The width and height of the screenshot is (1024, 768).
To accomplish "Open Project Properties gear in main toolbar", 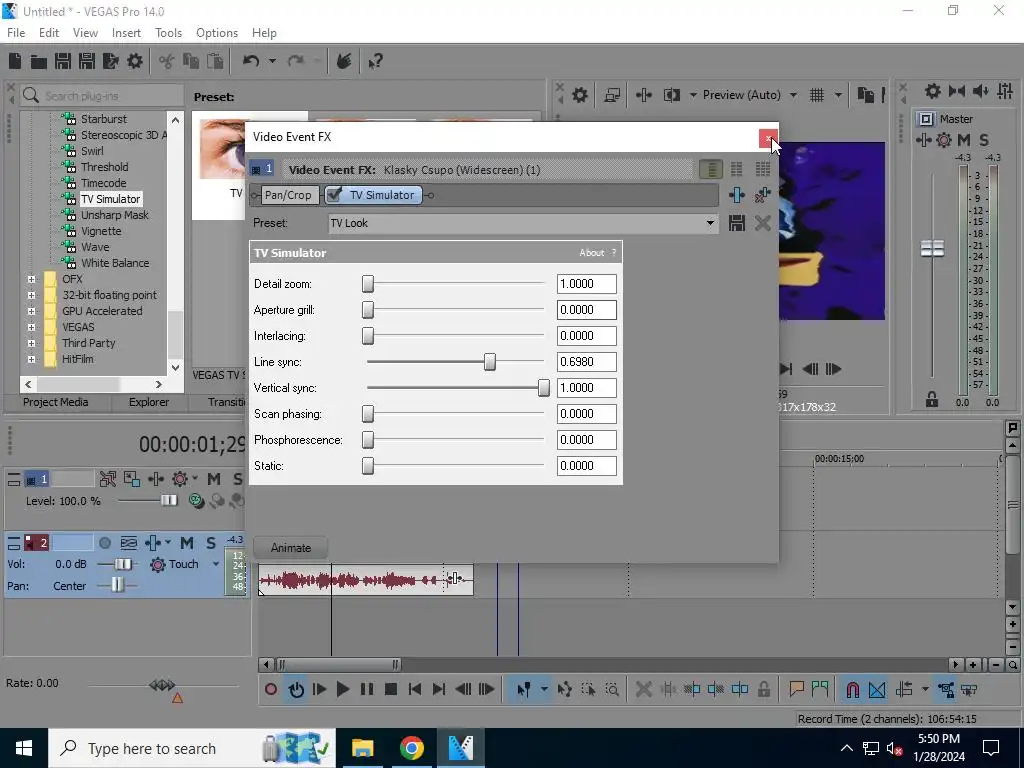I will (x=135, y=61).
